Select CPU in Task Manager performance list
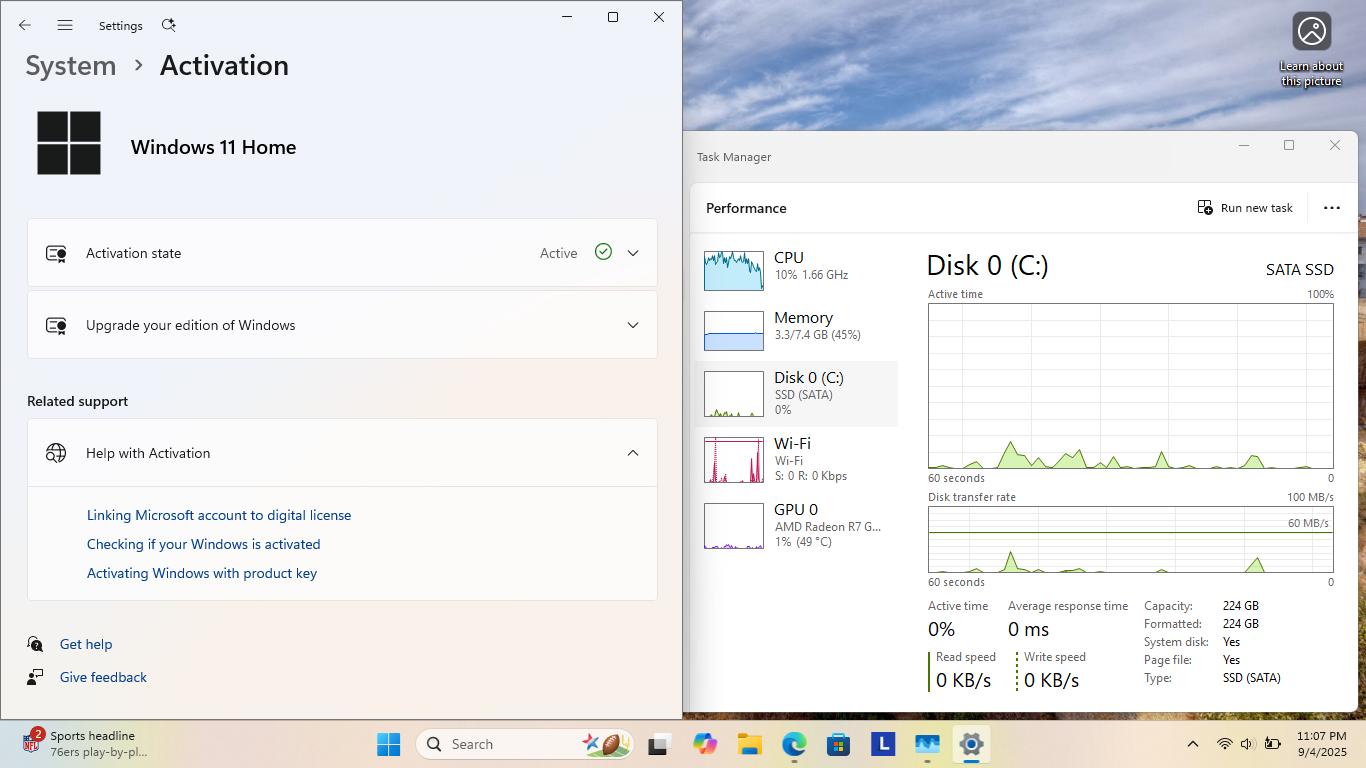1366x768 pixels. click(796, 270)
